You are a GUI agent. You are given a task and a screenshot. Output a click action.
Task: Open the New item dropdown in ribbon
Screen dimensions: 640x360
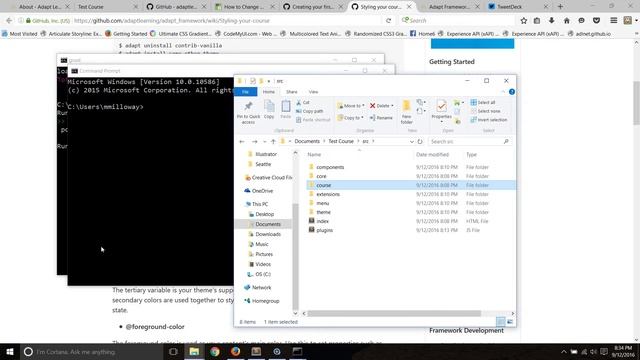[421, 102]
